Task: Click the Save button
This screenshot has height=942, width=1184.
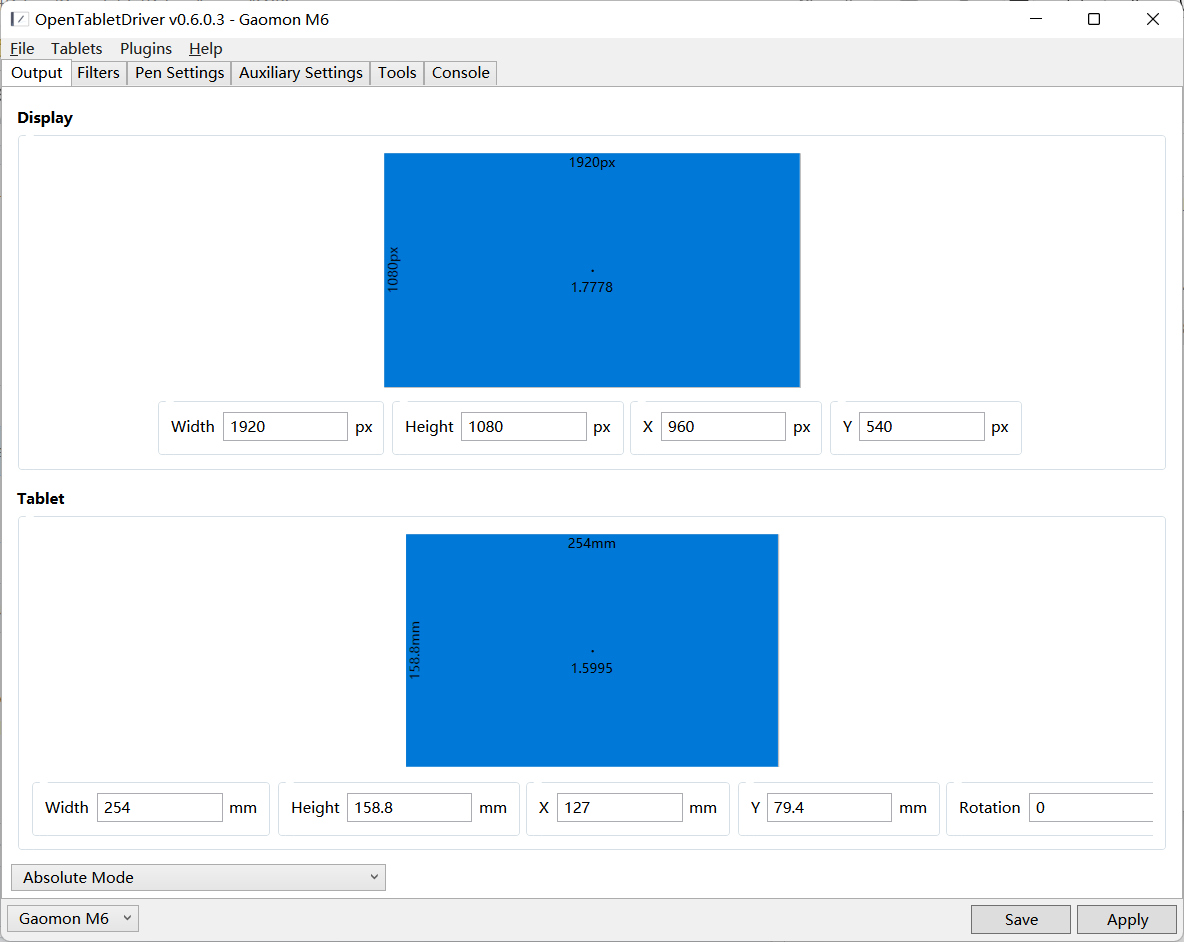Action: click(x=1020, y=919)
